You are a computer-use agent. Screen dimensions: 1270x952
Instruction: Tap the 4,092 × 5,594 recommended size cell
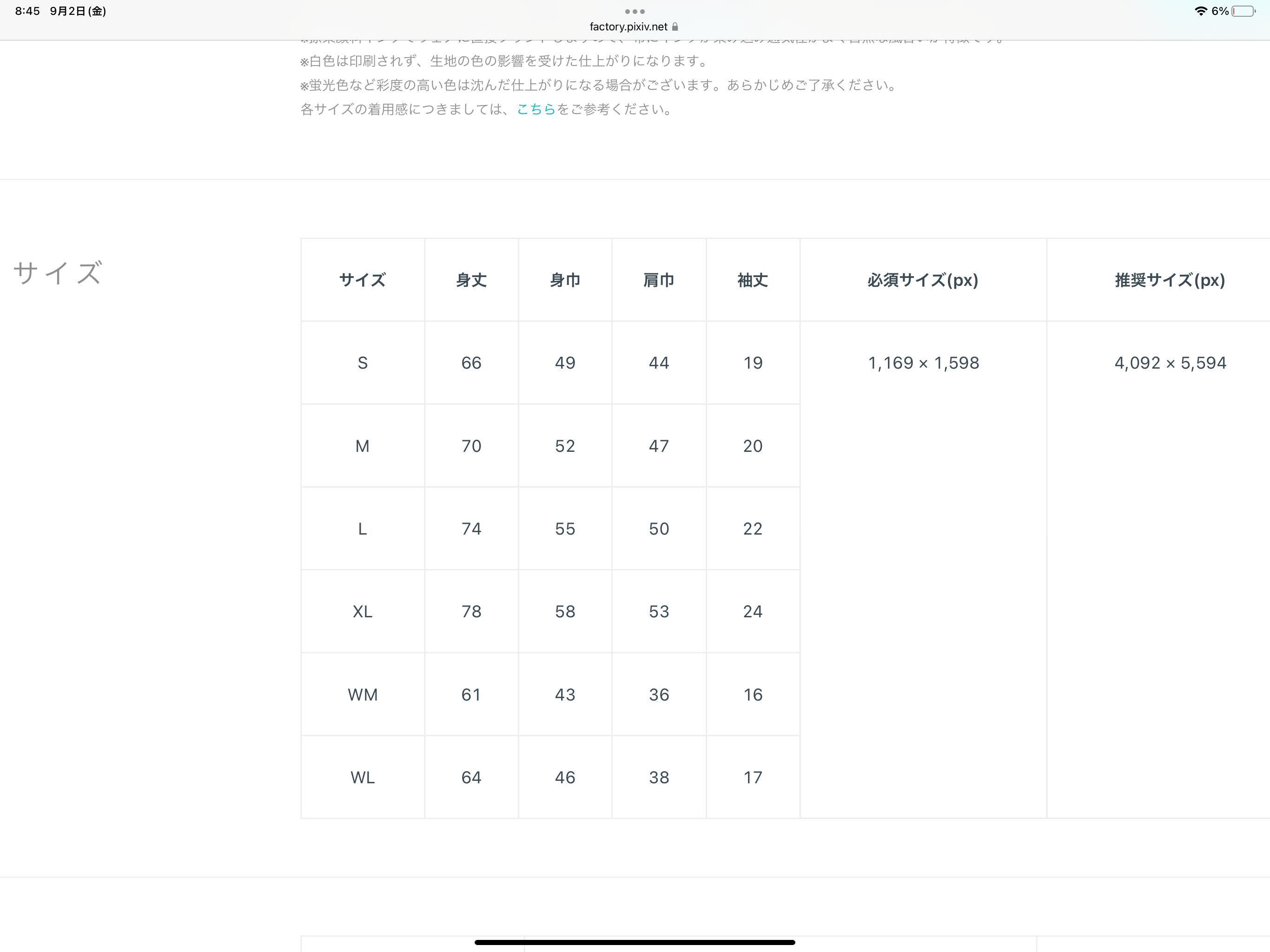click(x=1170, y=363)
